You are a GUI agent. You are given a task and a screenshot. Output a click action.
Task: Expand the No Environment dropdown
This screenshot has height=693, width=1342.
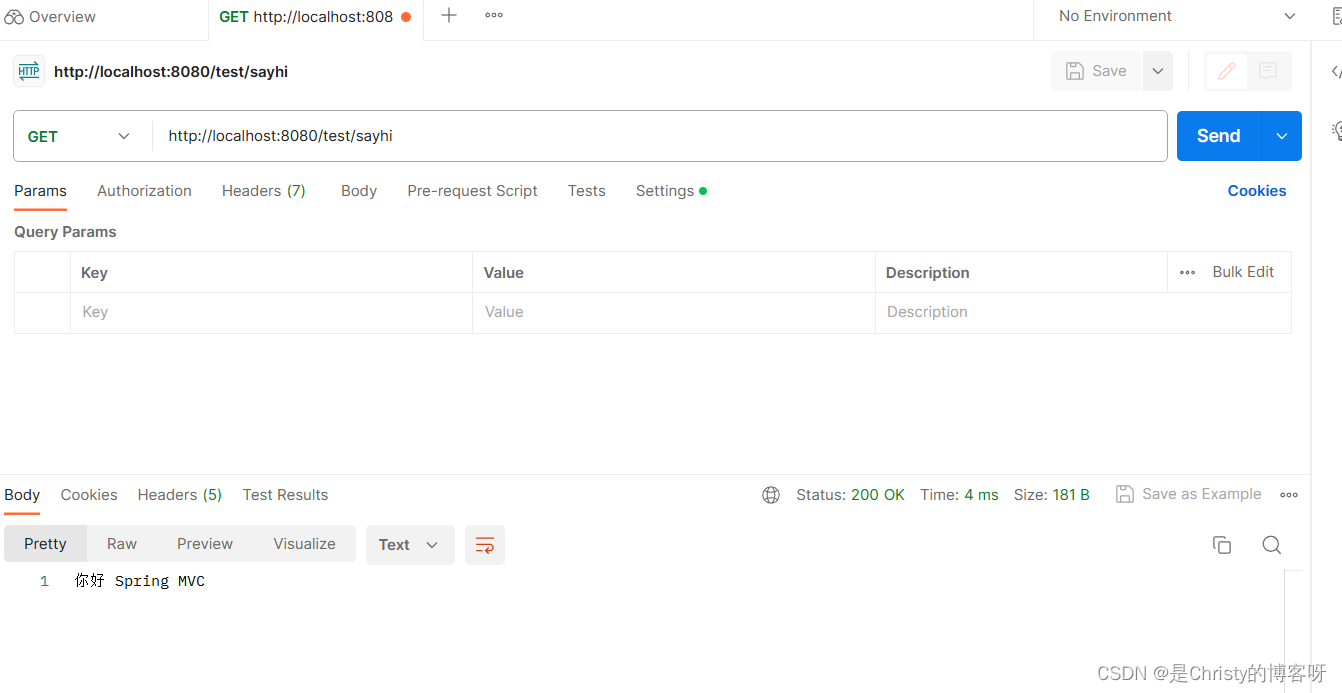pyautogui.click(x=1177, y=16)
